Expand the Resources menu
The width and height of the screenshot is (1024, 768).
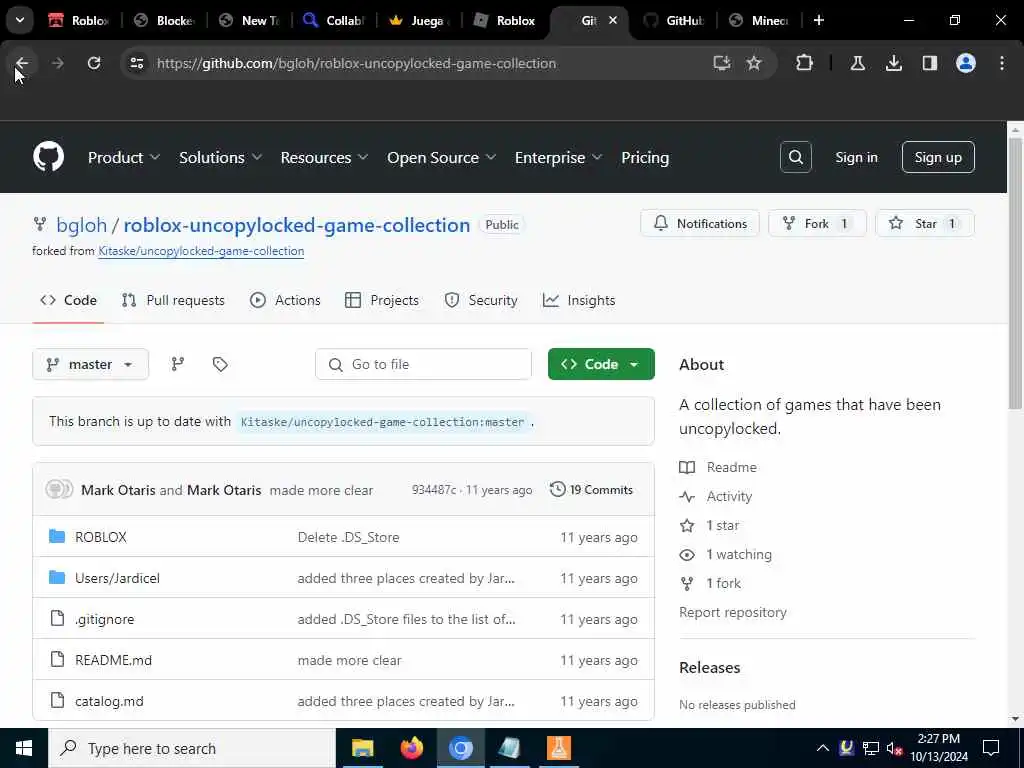click(x=324, y=157)
